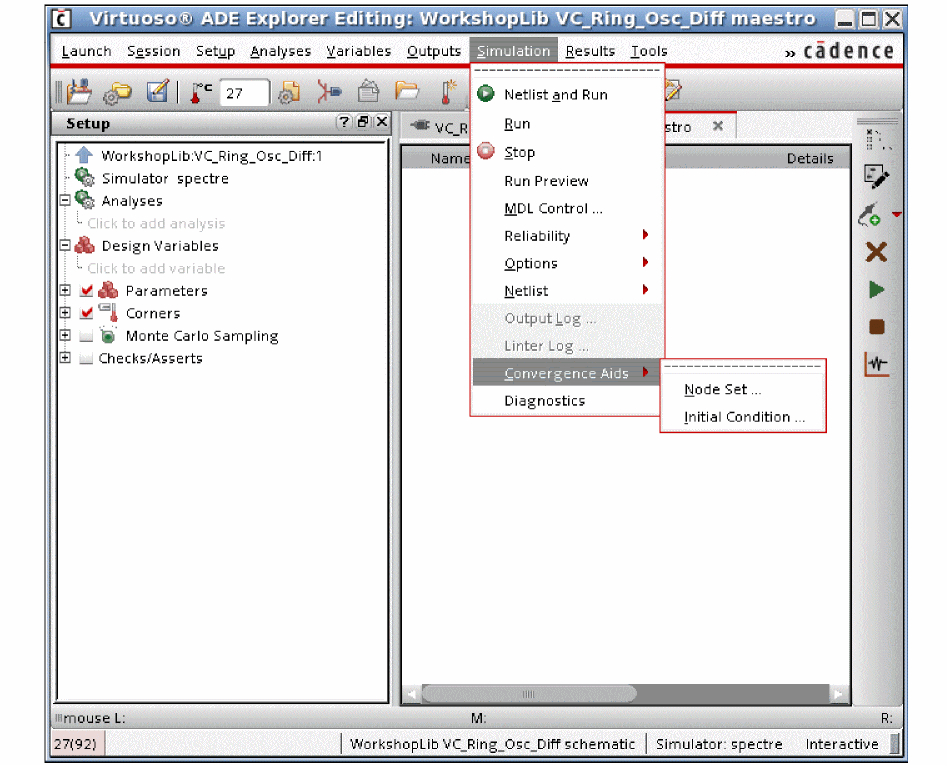947x765 pixels.
Task: Open the Session menu
Action: (153, 51)
